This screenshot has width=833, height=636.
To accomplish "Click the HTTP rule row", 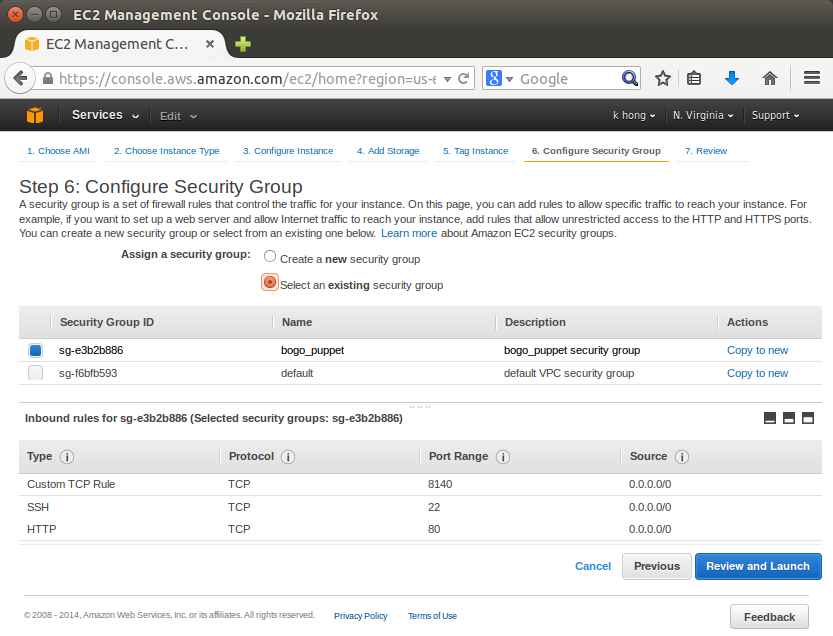I will (x=420, y=529).
